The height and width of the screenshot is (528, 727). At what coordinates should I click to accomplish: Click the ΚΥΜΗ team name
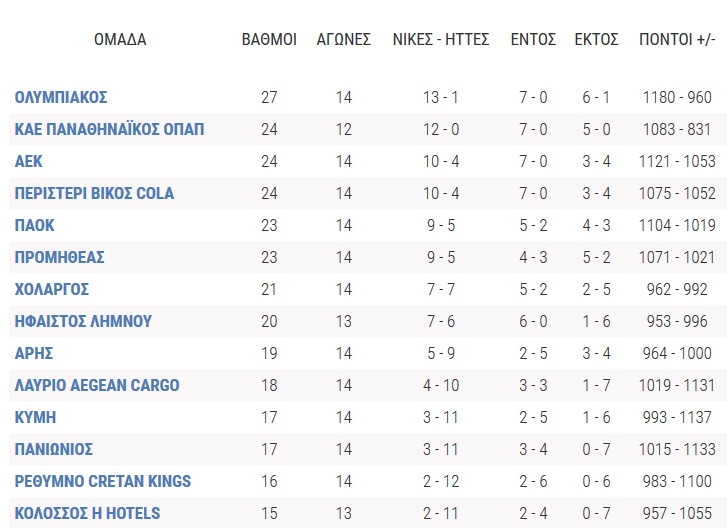point(35,417)
